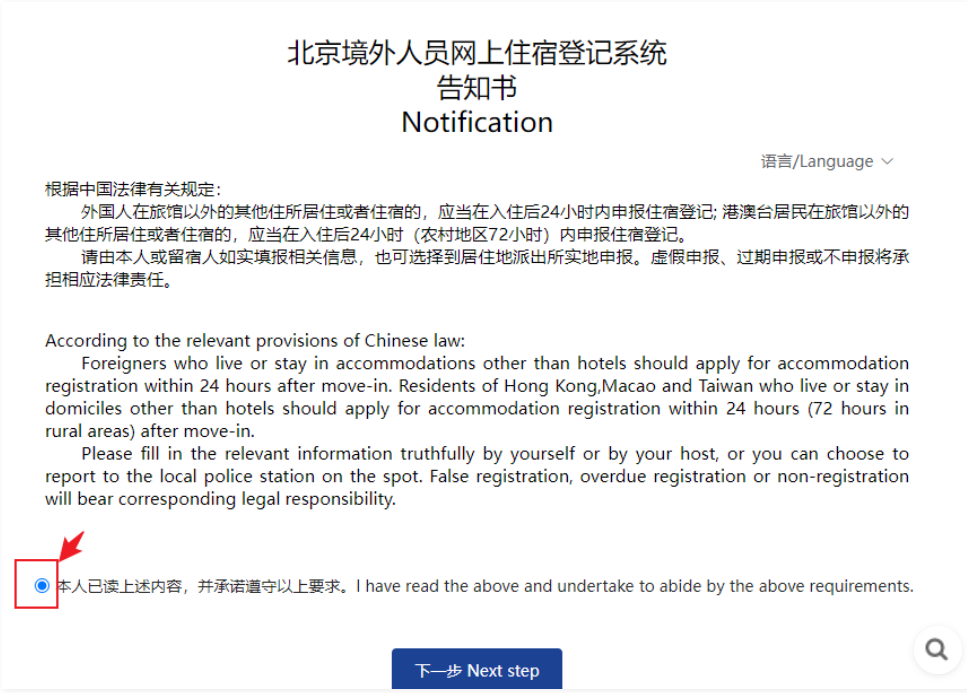Click the paragraph starting 'Foreigners who live'
The height and width of the screenshot is (693, 967).
(477, 396)
